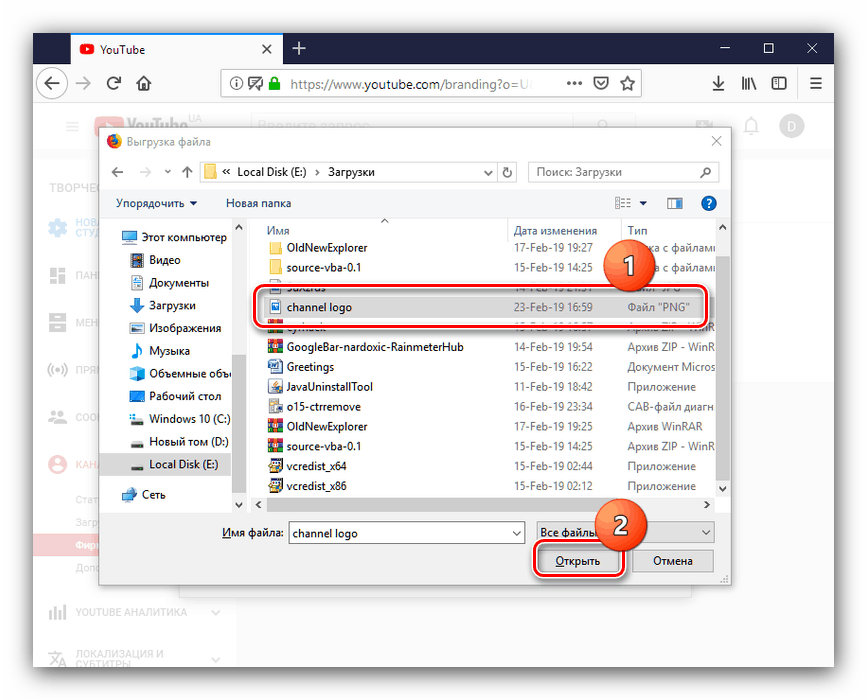Select Windows 10 (C:) drive
This screenshot has width=867, height=700.
pos(180,419)
